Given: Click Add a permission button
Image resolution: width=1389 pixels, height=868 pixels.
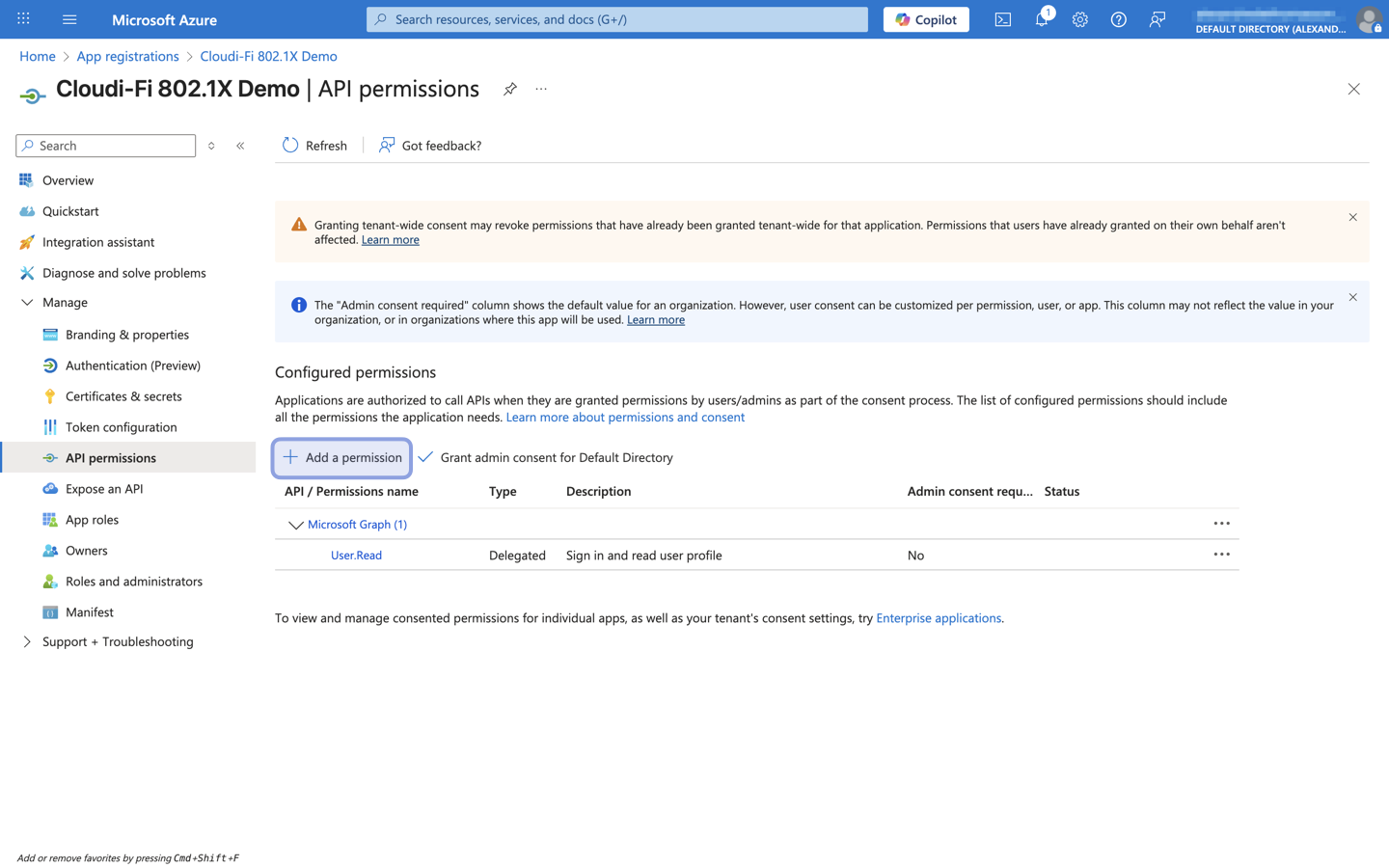Looking at the screenshot, I should (x=342, y=458).
